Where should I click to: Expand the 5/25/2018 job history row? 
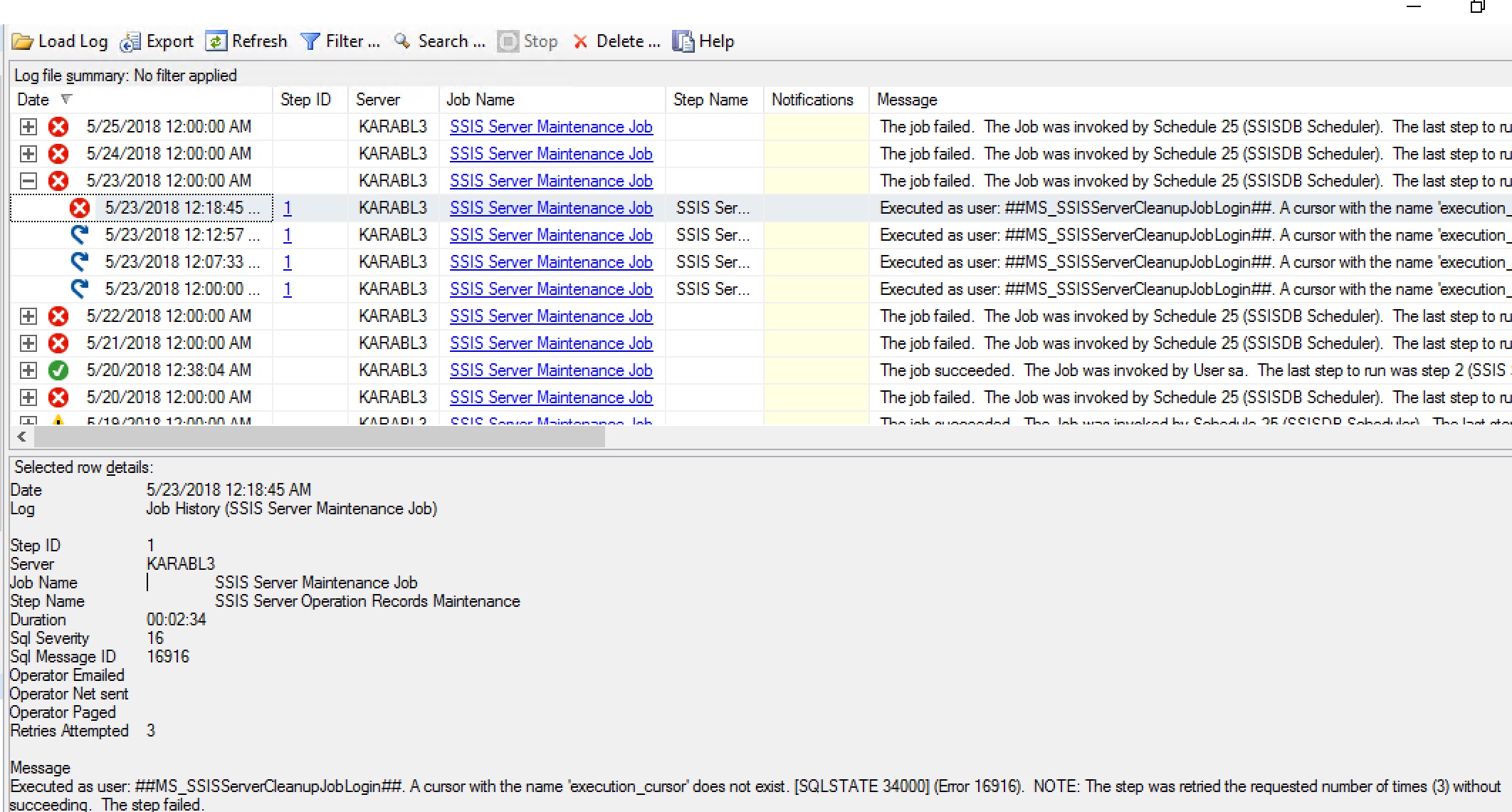tap(28, 127)
